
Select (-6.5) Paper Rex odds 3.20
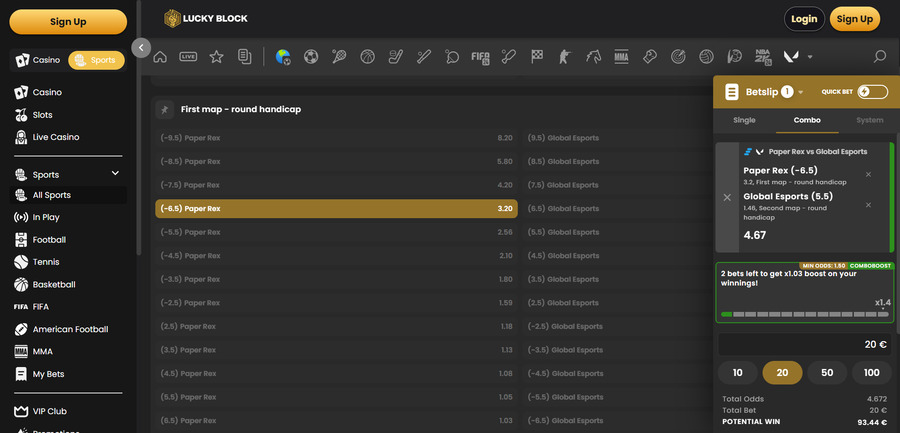click(x=336, y=208)
